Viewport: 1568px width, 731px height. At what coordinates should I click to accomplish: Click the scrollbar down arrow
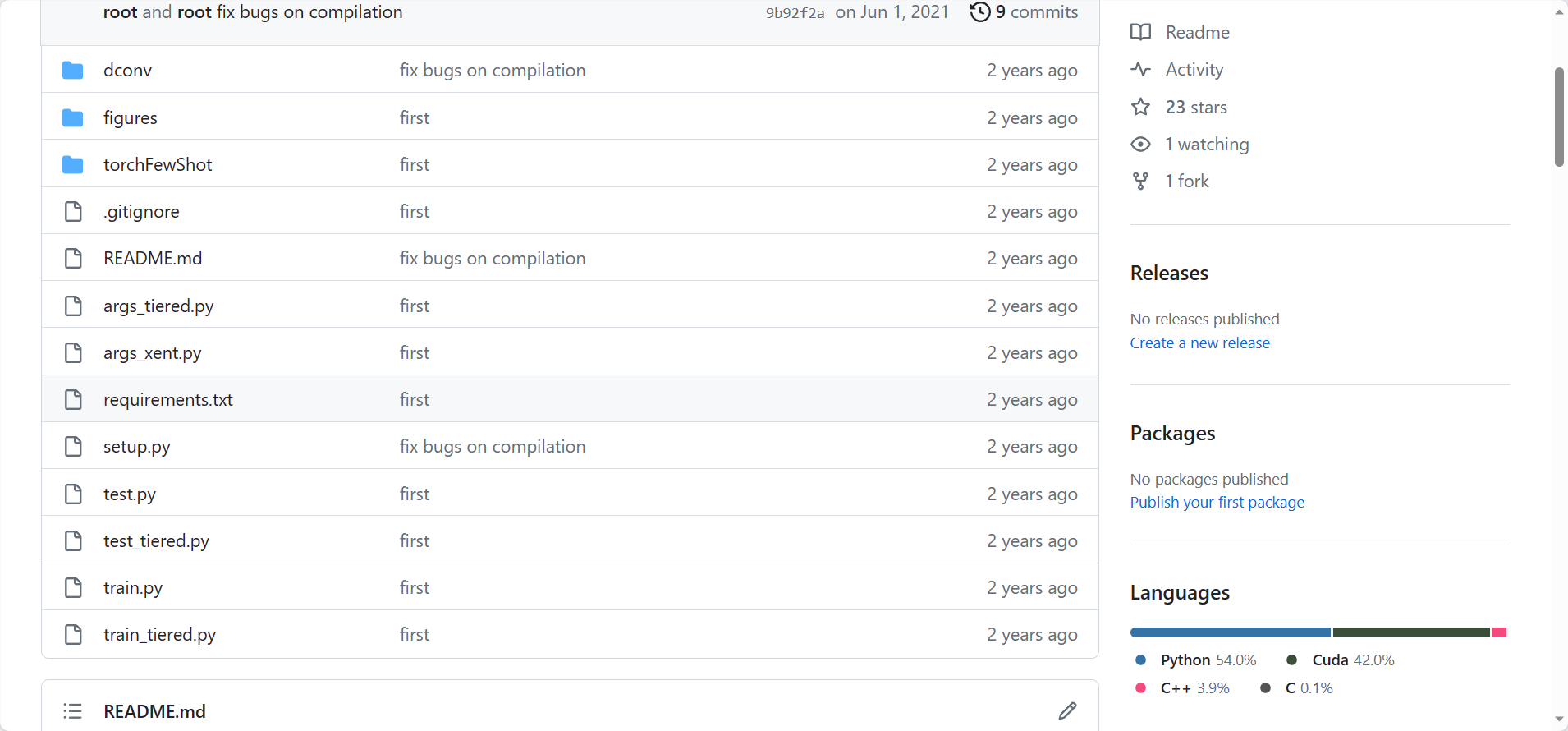click(1559, 720)
